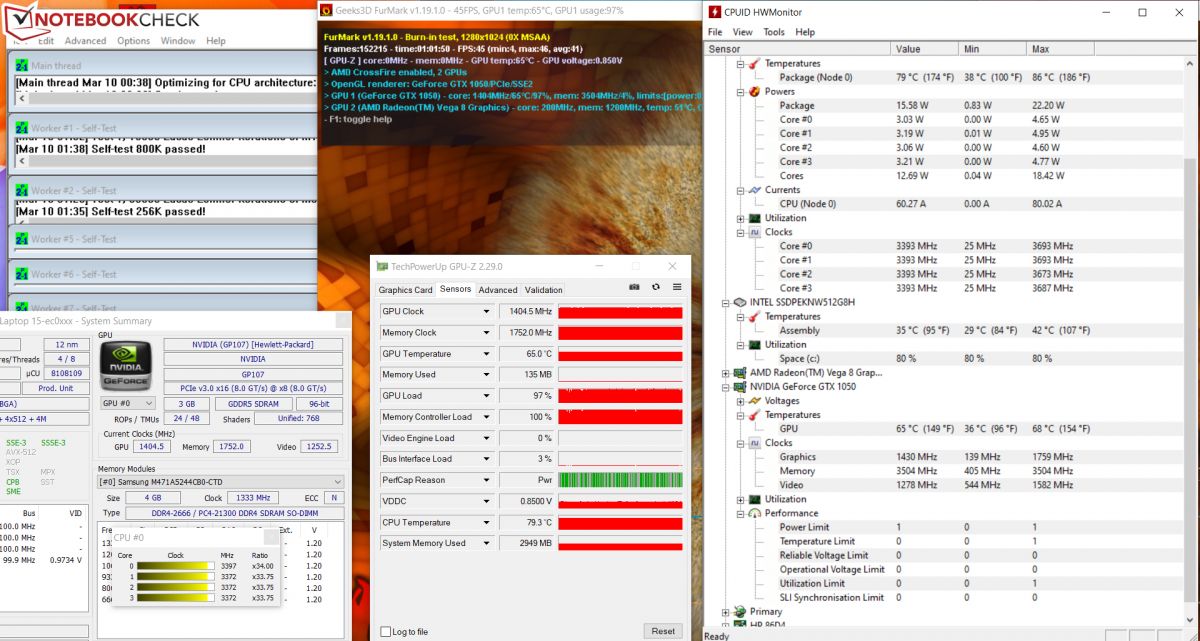The image size is (1200, 641).
Task: Expand the AMD Radeon Vega 8 node
Action: pyautogui.click(x=726, y=372)
